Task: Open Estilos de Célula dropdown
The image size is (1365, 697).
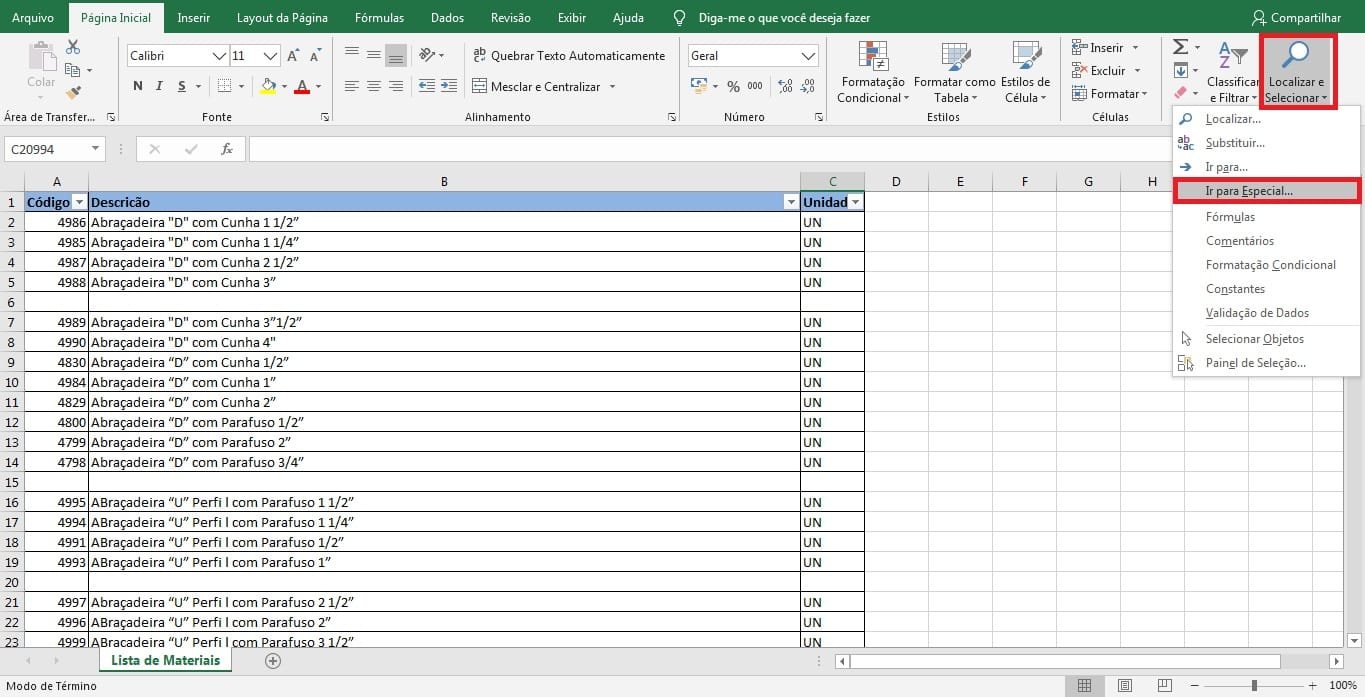Action: [1025, 72]
